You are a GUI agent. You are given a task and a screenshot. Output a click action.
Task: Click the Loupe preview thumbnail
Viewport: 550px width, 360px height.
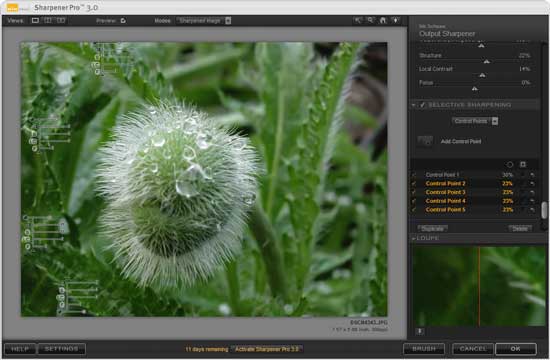479,286
